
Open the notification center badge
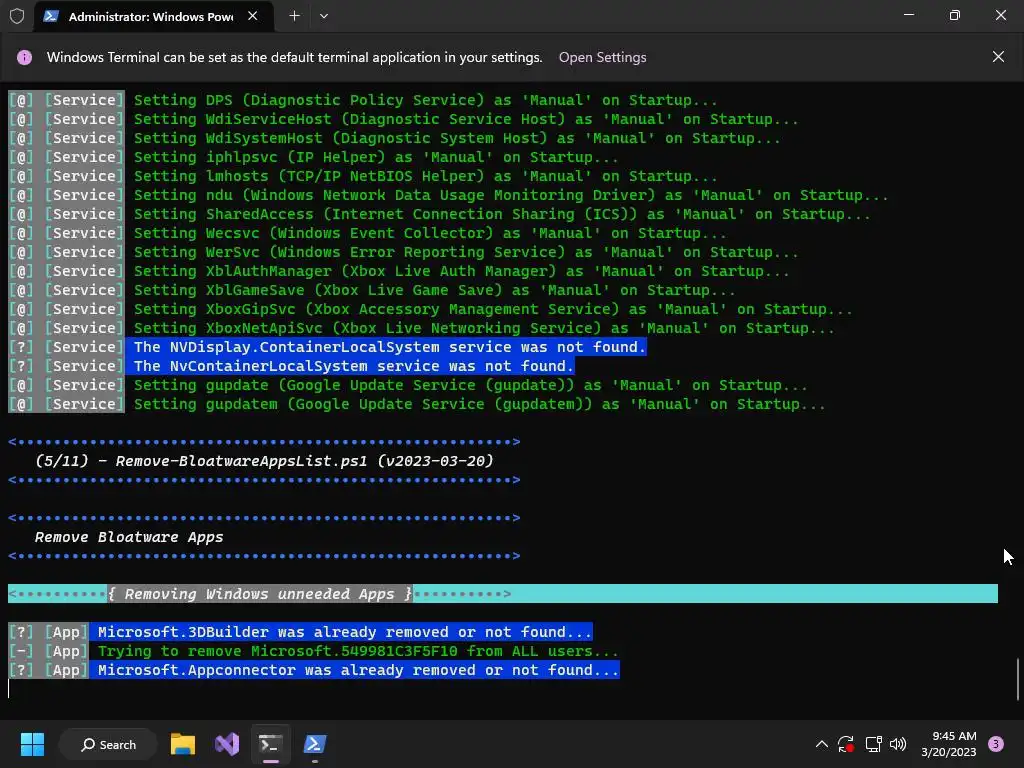click(995, 744)
